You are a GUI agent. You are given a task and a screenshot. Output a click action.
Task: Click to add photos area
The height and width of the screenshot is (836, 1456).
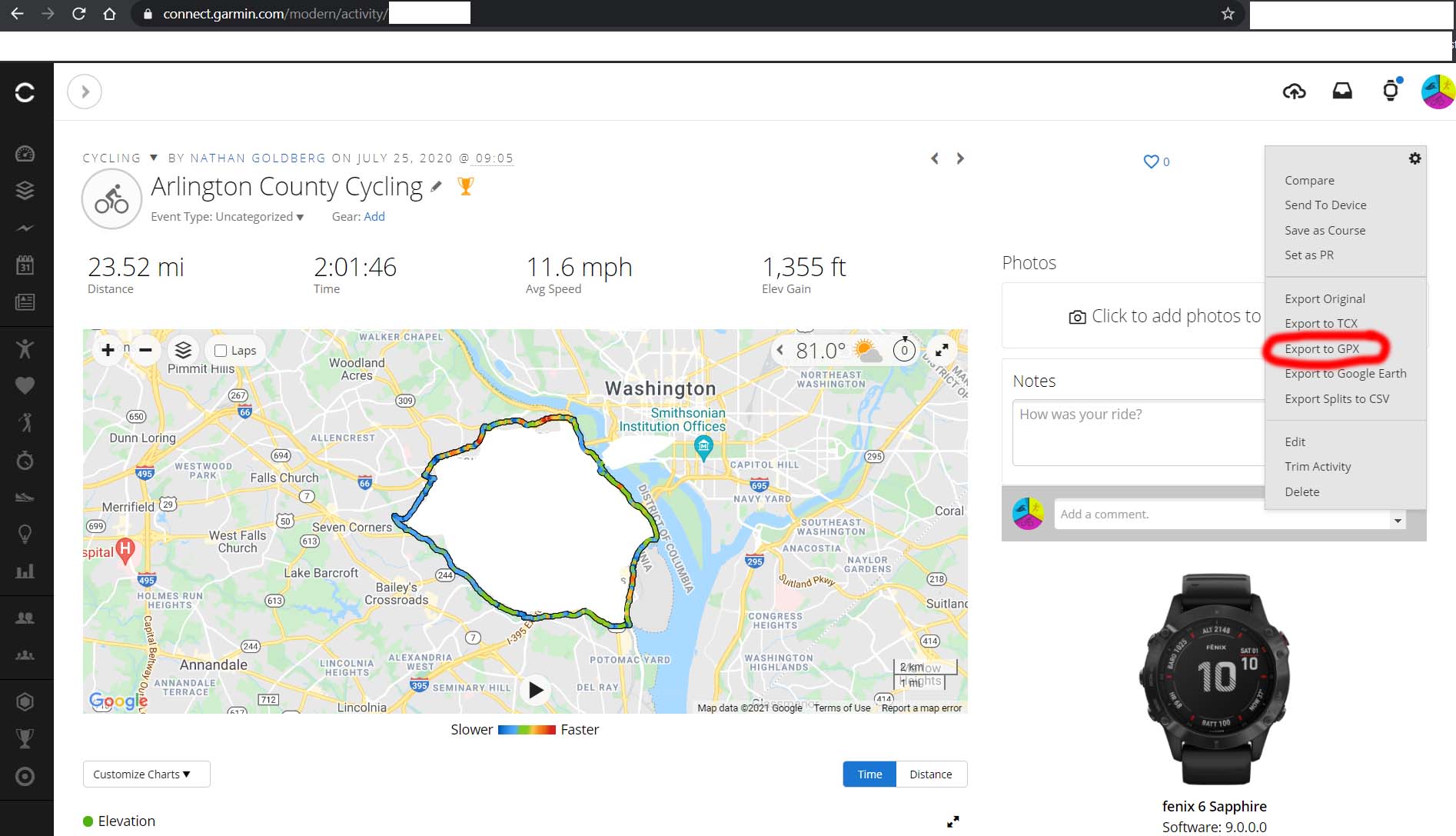[1135, 316]
